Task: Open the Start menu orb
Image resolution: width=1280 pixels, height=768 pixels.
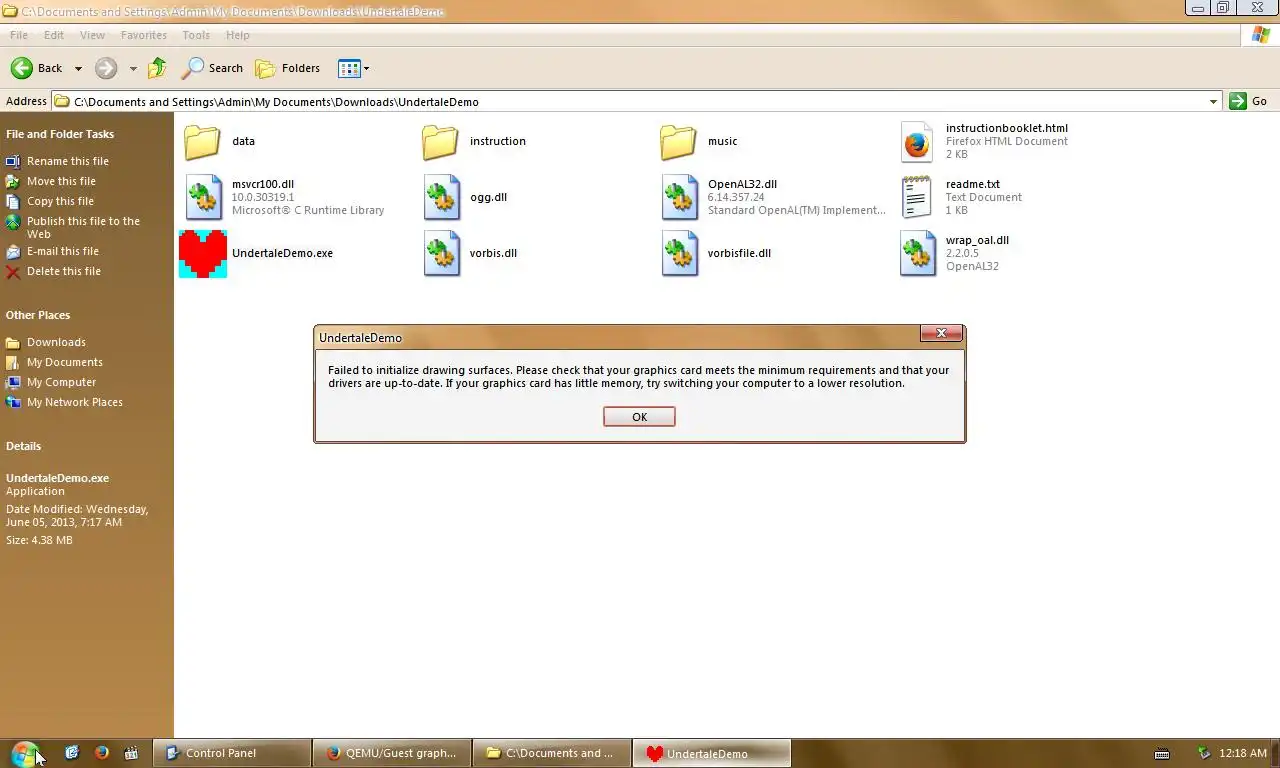Action: [x=24, y=753]
